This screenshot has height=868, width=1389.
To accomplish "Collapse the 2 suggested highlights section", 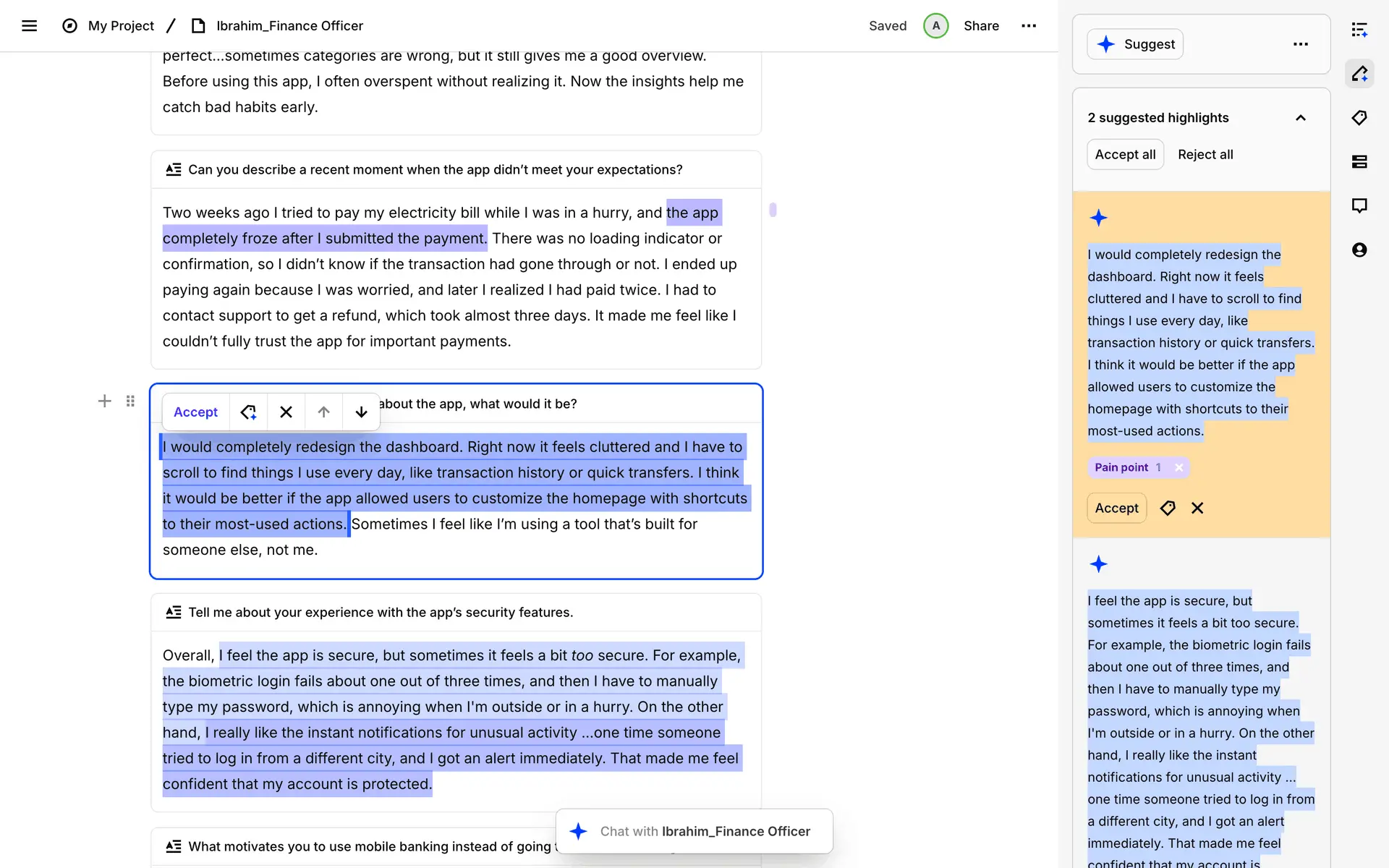I will [x=1300, y=118].
